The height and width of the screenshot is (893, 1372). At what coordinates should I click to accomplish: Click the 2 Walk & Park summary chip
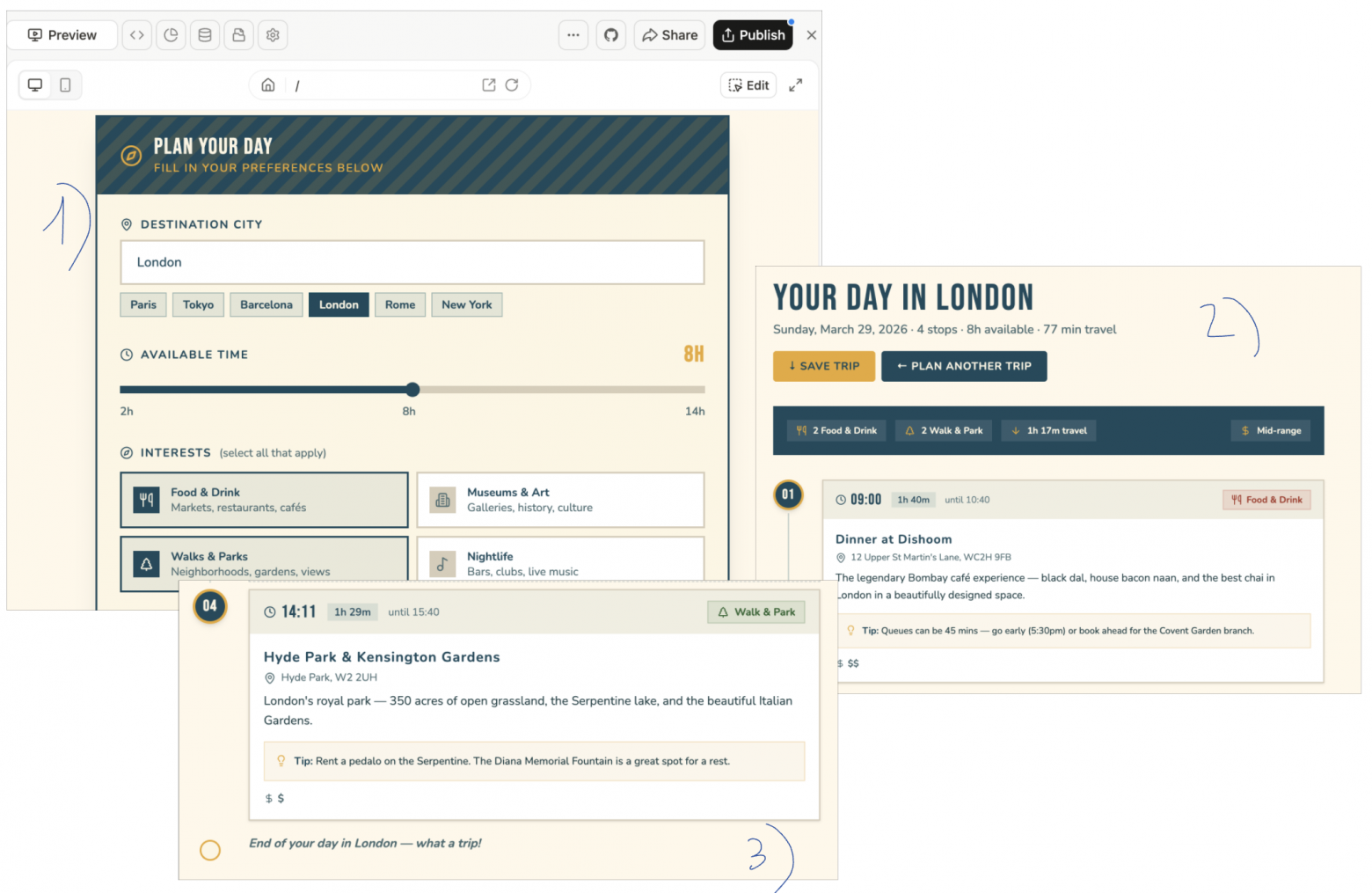[945, 431]
